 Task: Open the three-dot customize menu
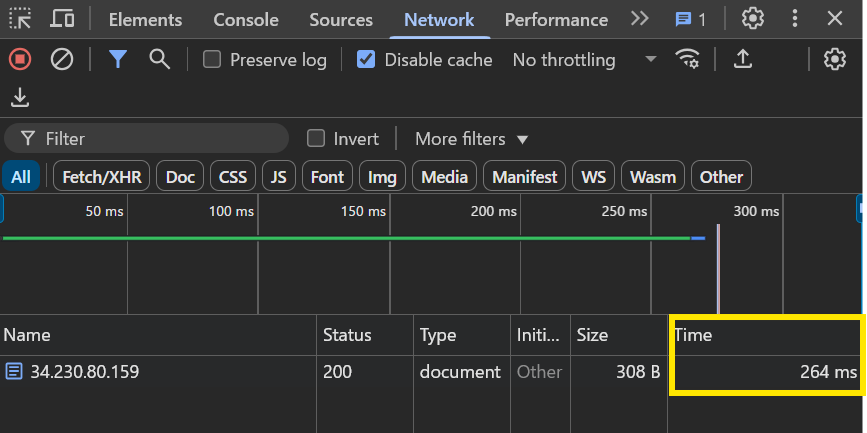click(x=795, y=19)
